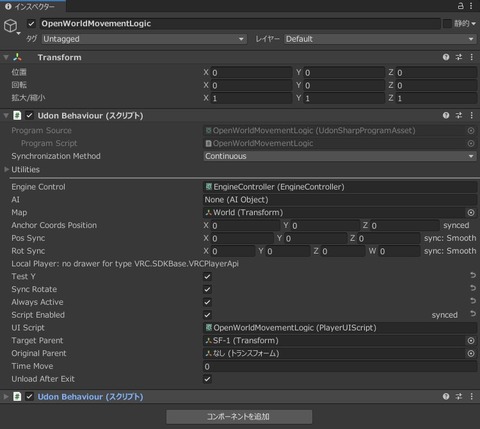Click the GameObject cube icon
Viewport: 480px width, 429px height.
[10, 25]
